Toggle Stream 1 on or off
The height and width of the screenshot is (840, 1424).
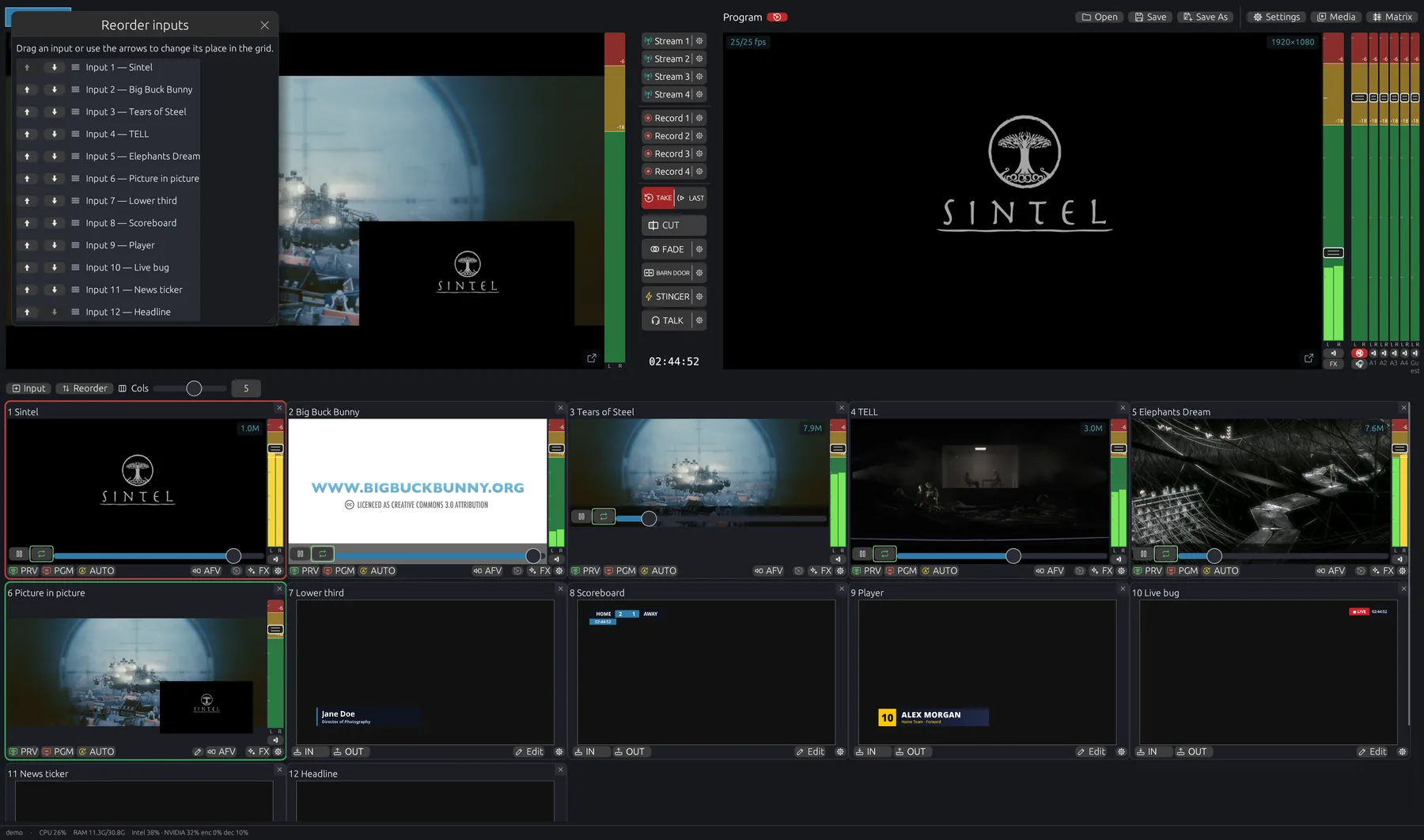click(667, 41)
